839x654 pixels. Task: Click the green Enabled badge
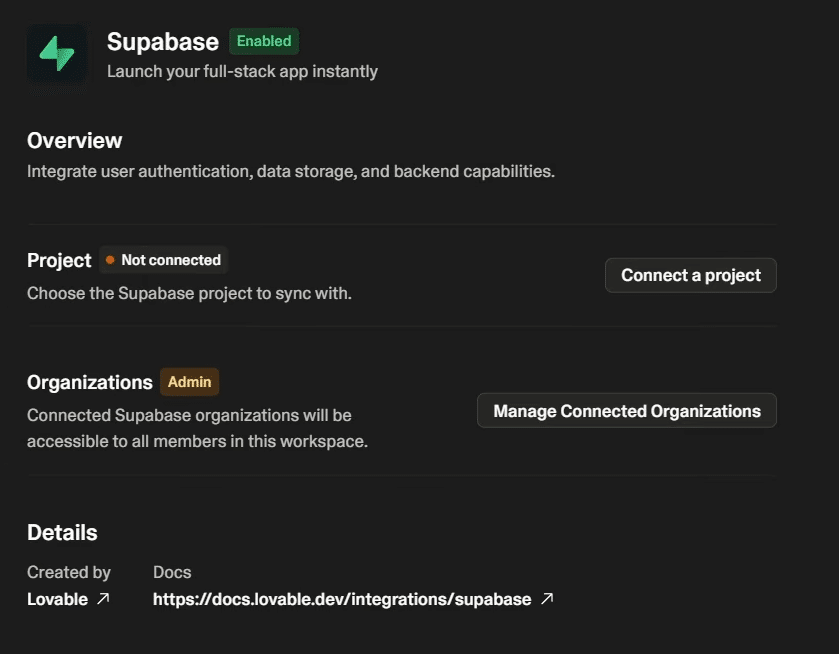click(x=264, y=41)
